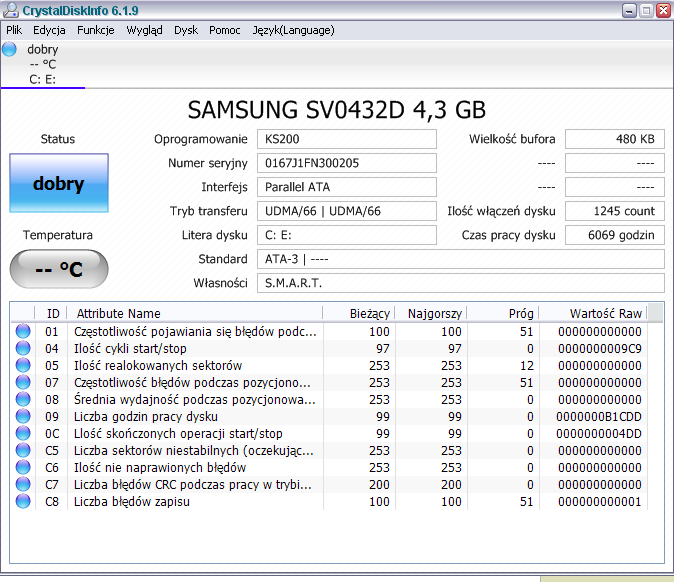Select row 'Częstotliwość pojawiania się błędów podc...'
Viewport: 674px width, 582px height.
329,332
